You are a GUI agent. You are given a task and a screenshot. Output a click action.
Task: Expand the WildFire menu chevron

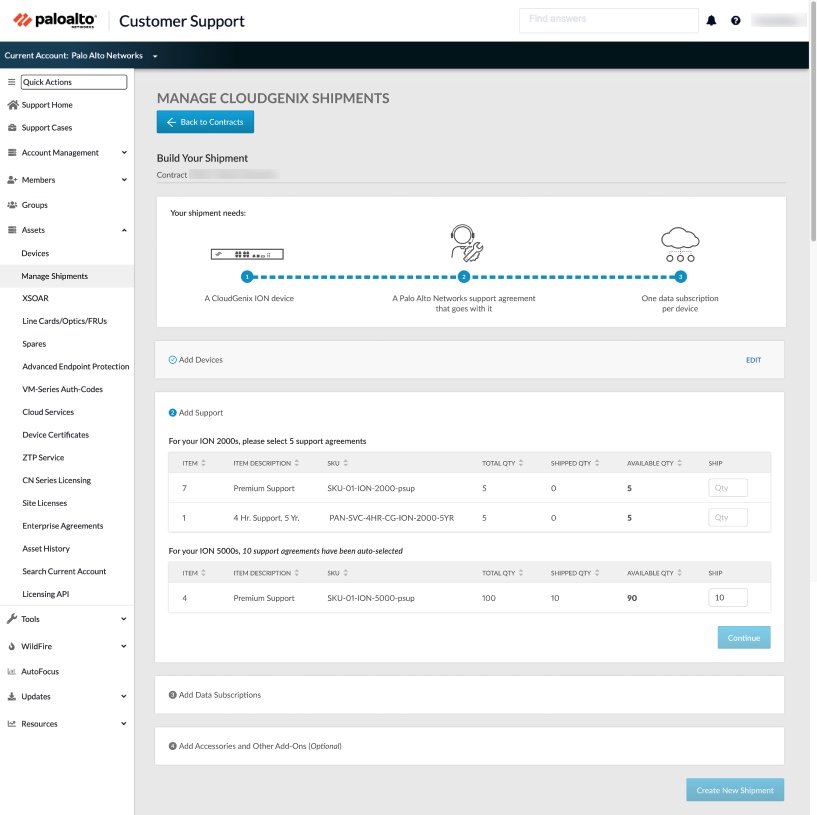point(123,646)
